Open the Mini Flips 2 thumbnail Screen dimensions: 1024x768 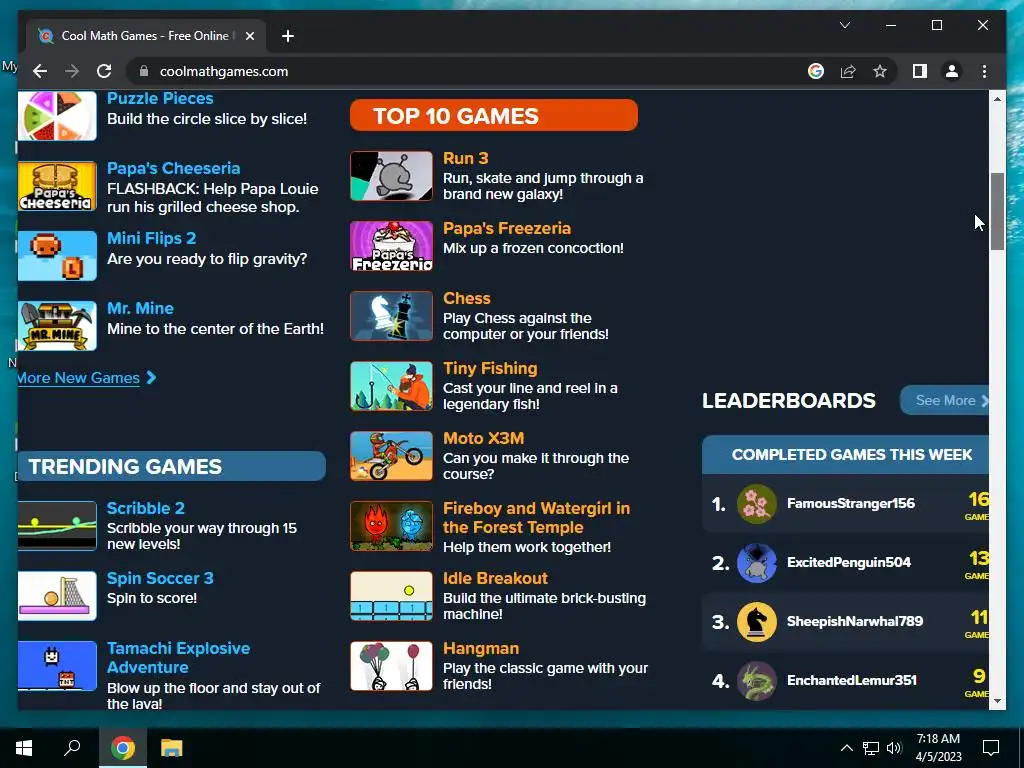click(57, 256)
